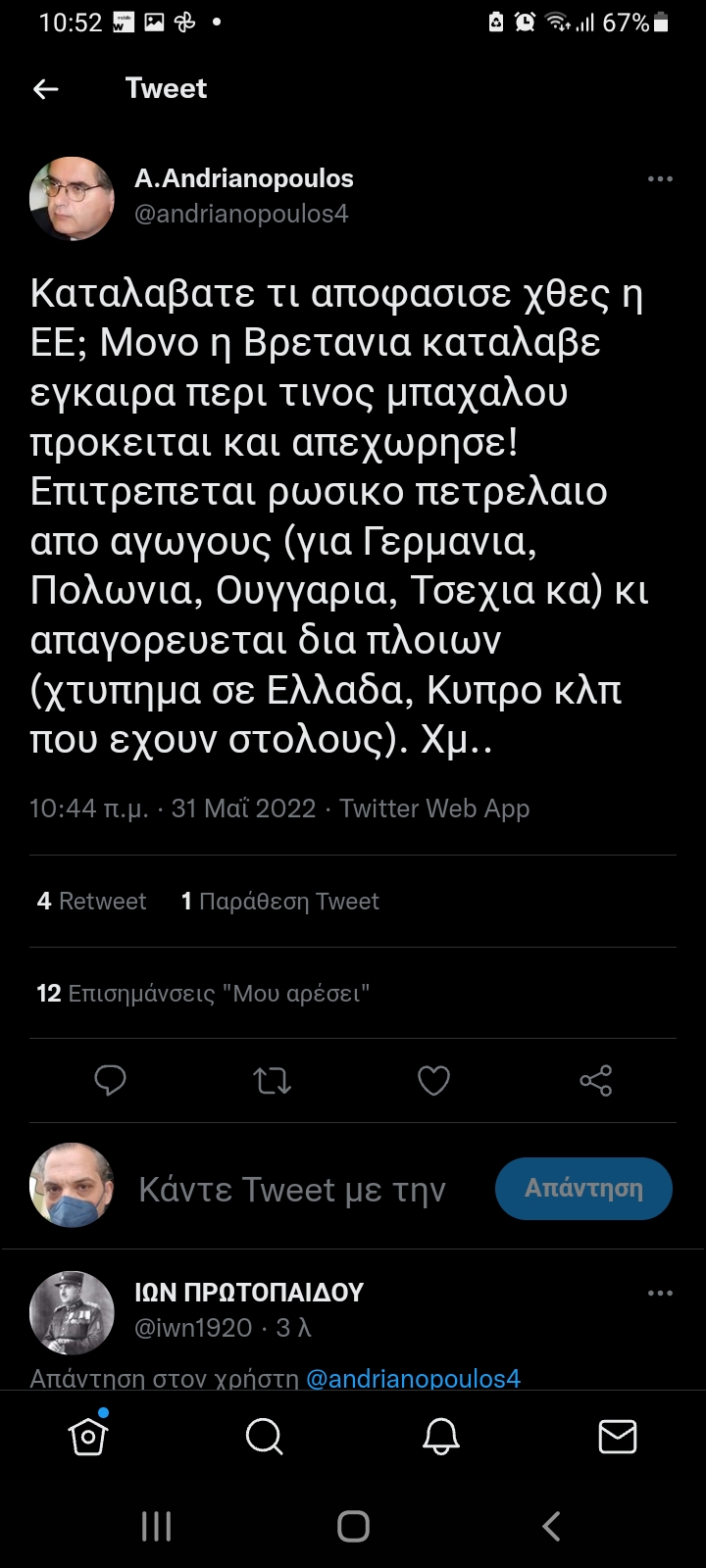Open Messages envelope icon
Viewport: 706px width, 1568px height.
617,1437
